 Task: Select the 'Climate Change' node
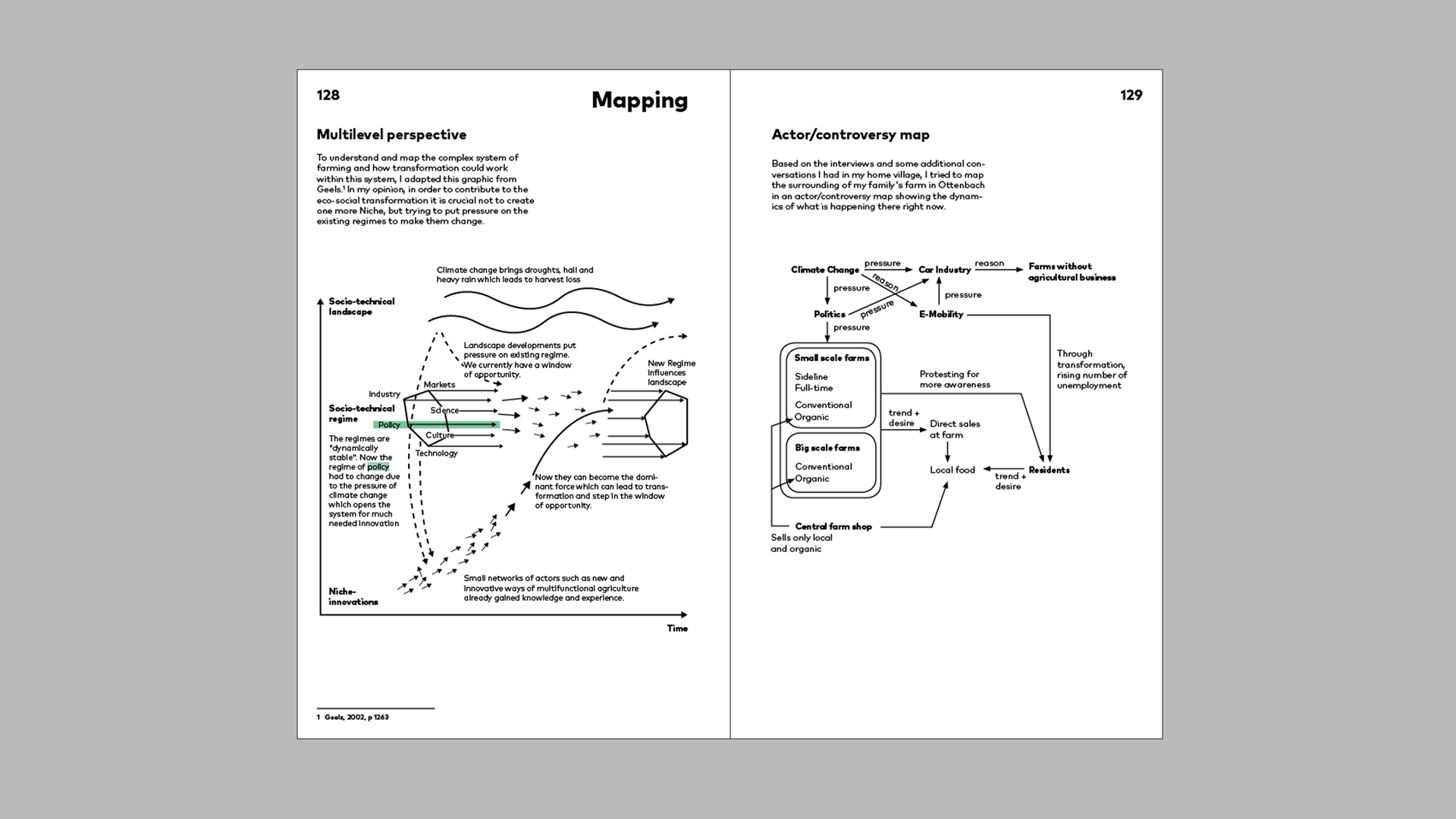click(x=824, y=270)
